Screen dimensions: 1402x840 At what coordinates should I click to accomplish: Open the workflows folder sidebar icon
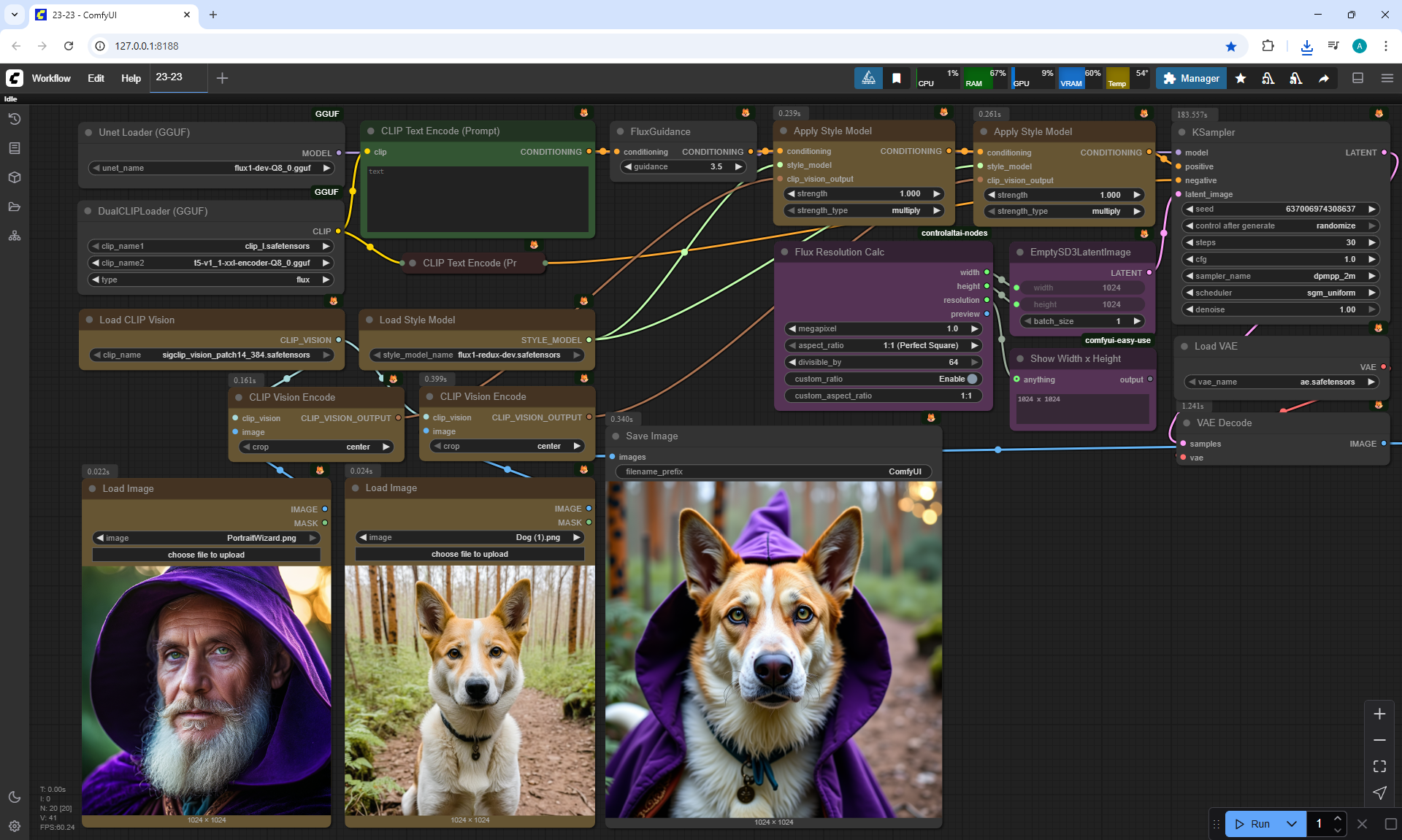15,207
